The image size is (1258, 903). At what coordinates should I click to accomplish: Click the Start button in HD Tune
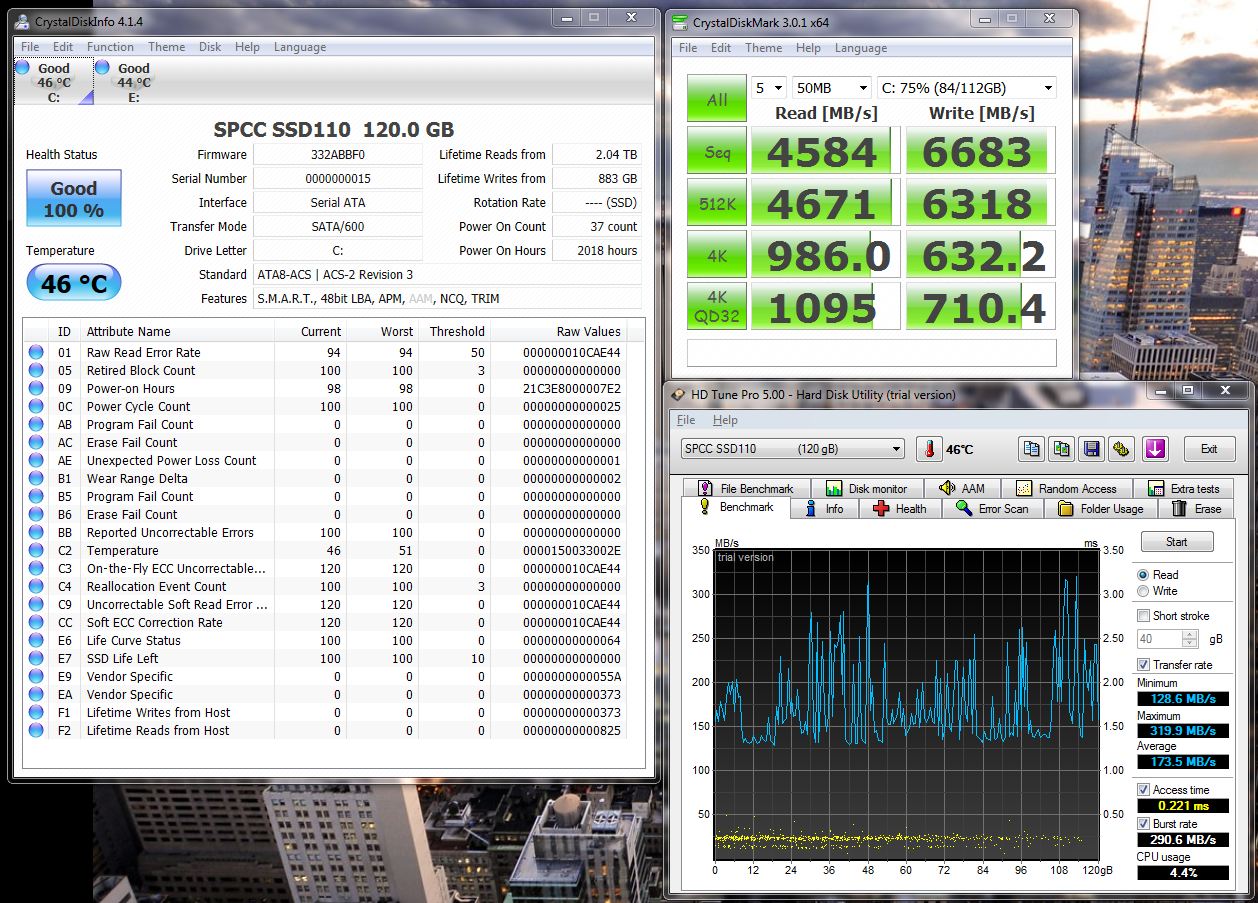1177,542
